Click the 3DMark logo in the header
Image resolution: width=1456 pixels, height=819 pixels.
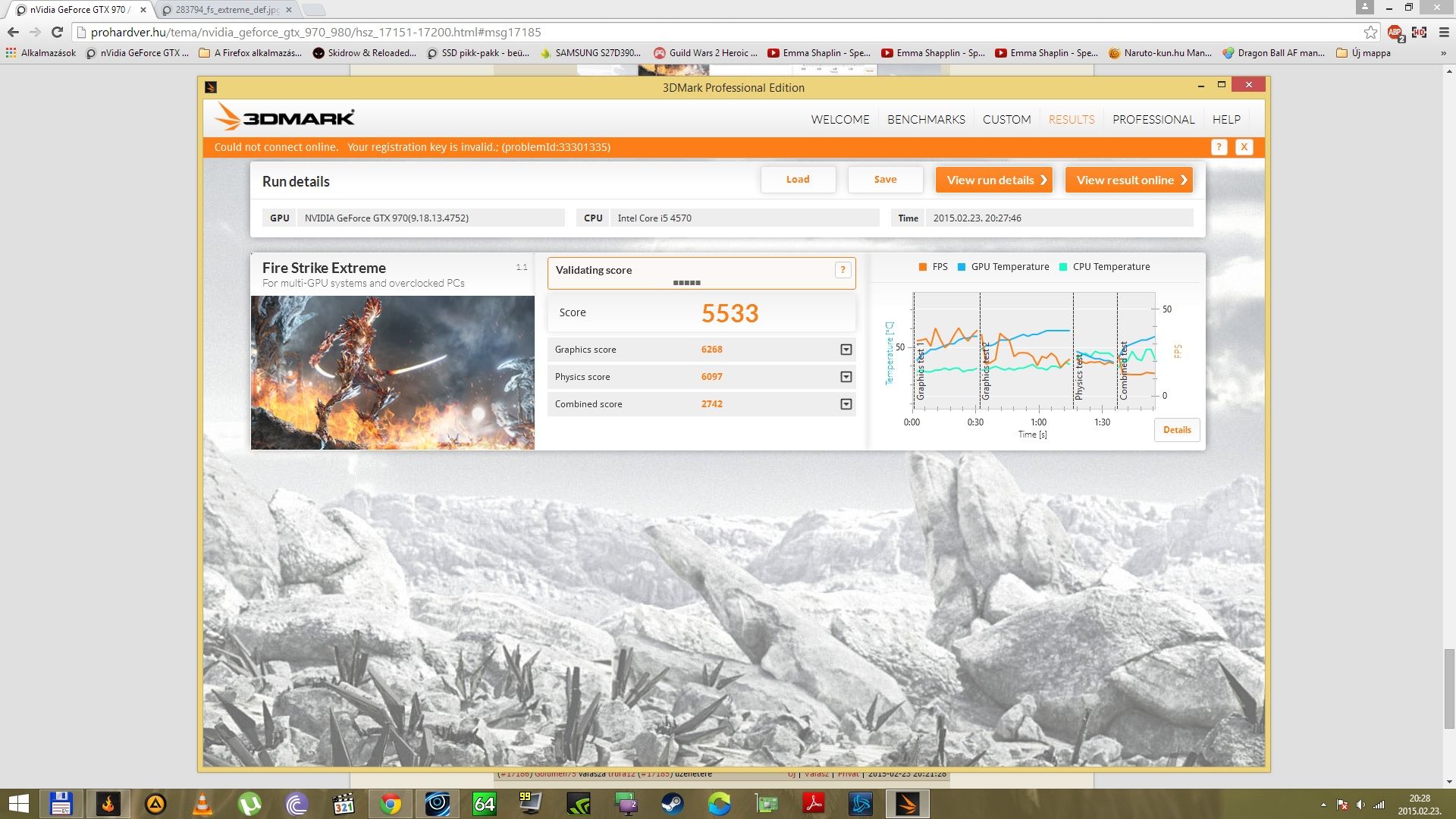pos(284,118)
